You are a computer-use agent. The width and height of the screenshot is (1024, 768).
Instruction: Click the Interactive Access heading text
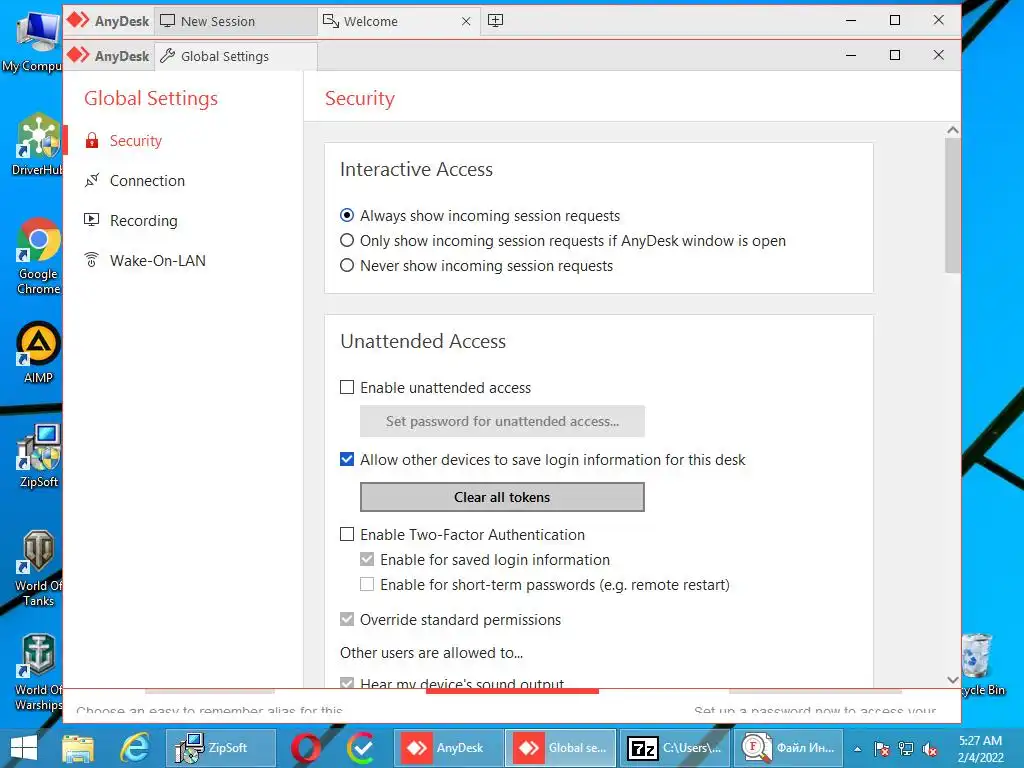point(416,169)
